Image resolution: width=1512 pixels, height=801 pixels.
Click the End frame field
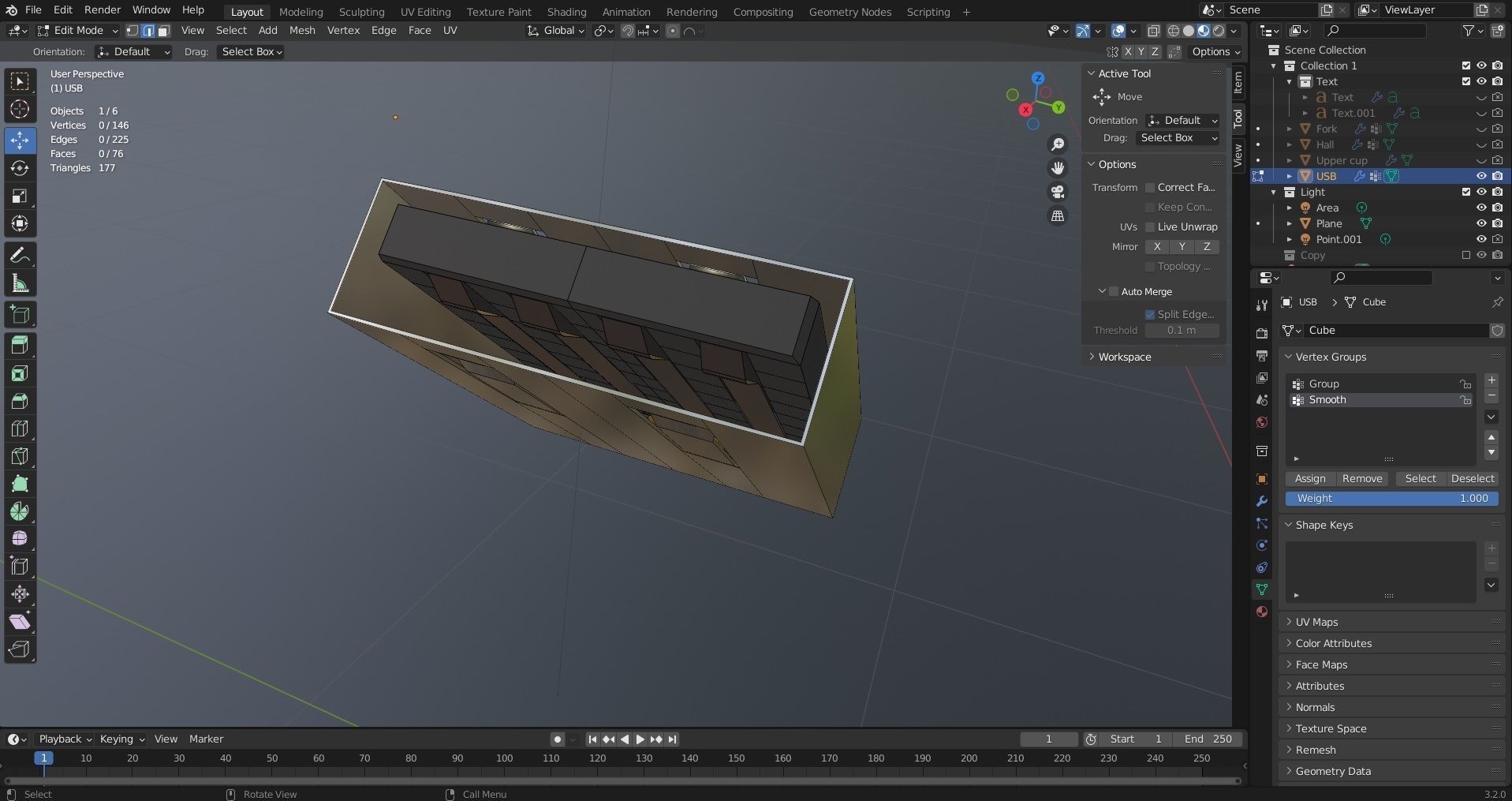click(1208, 739)
